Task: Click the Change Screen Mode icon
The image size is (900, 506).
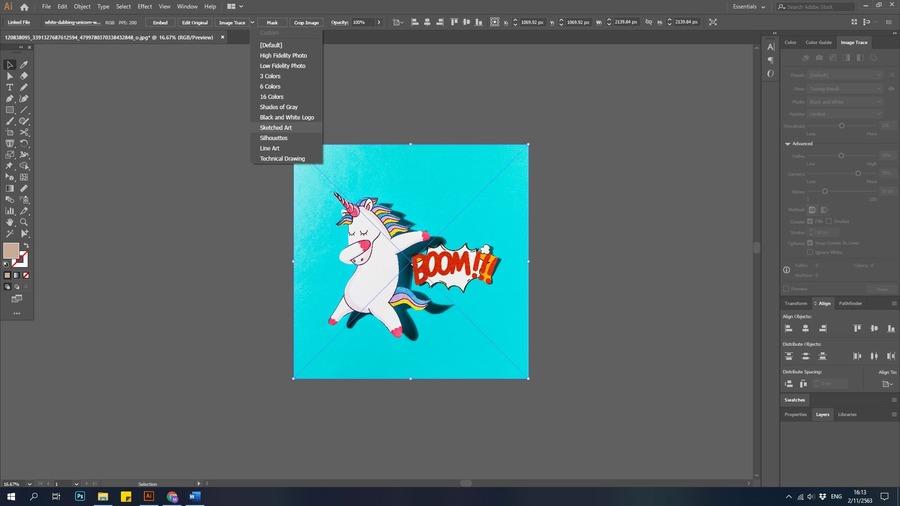Action: coord(17,299)
